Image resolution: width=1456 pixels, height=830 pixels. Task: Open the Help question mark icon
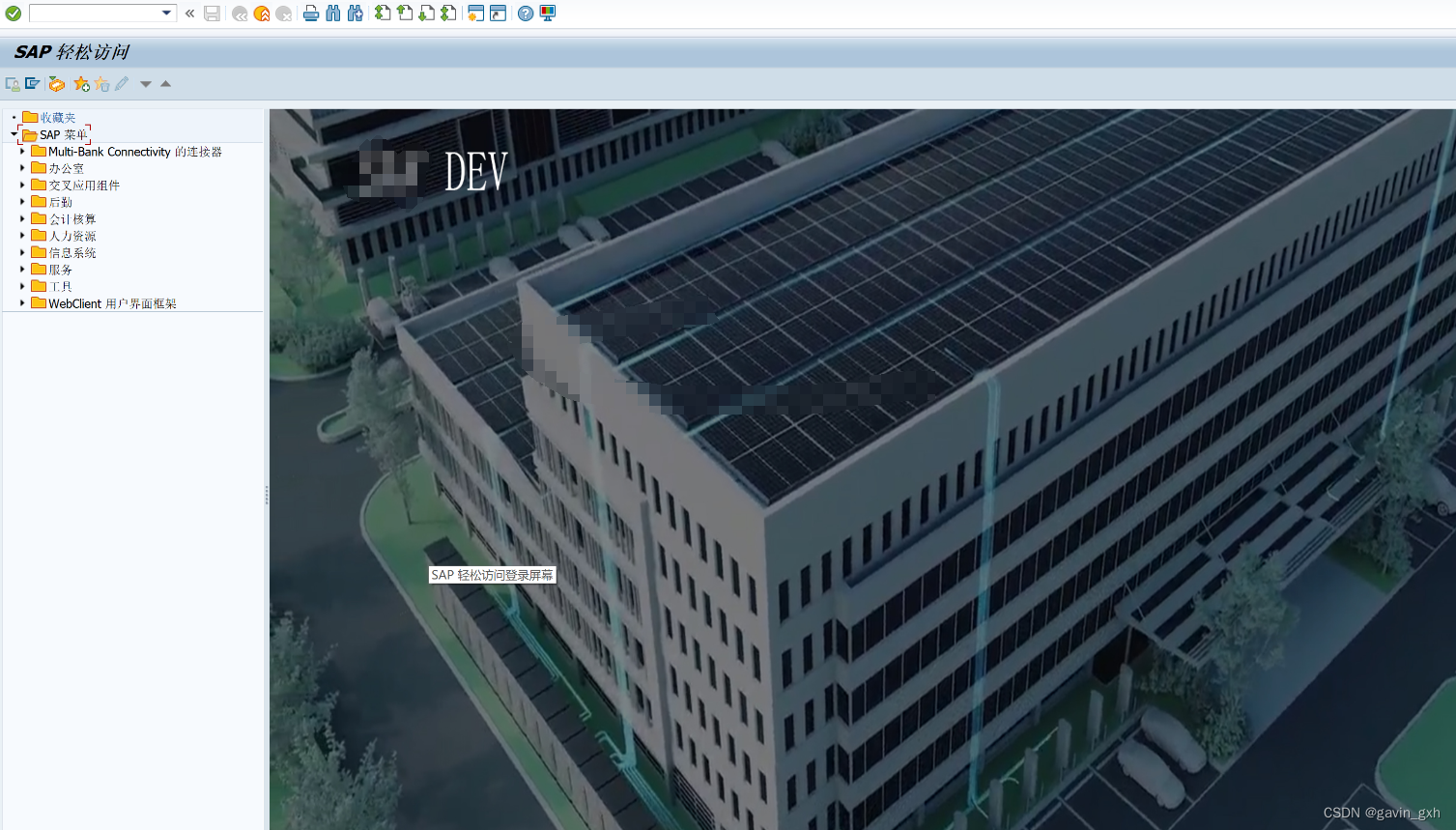pos(526,14)
